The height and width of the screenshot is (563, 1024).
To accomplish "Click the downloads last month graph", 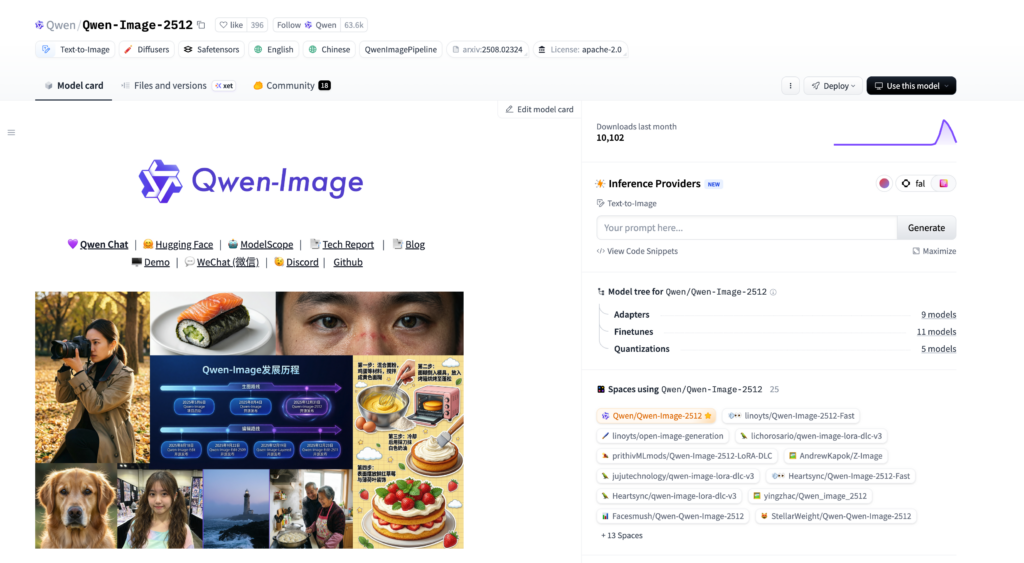I will pyautogui.click(x=894, y=132).
